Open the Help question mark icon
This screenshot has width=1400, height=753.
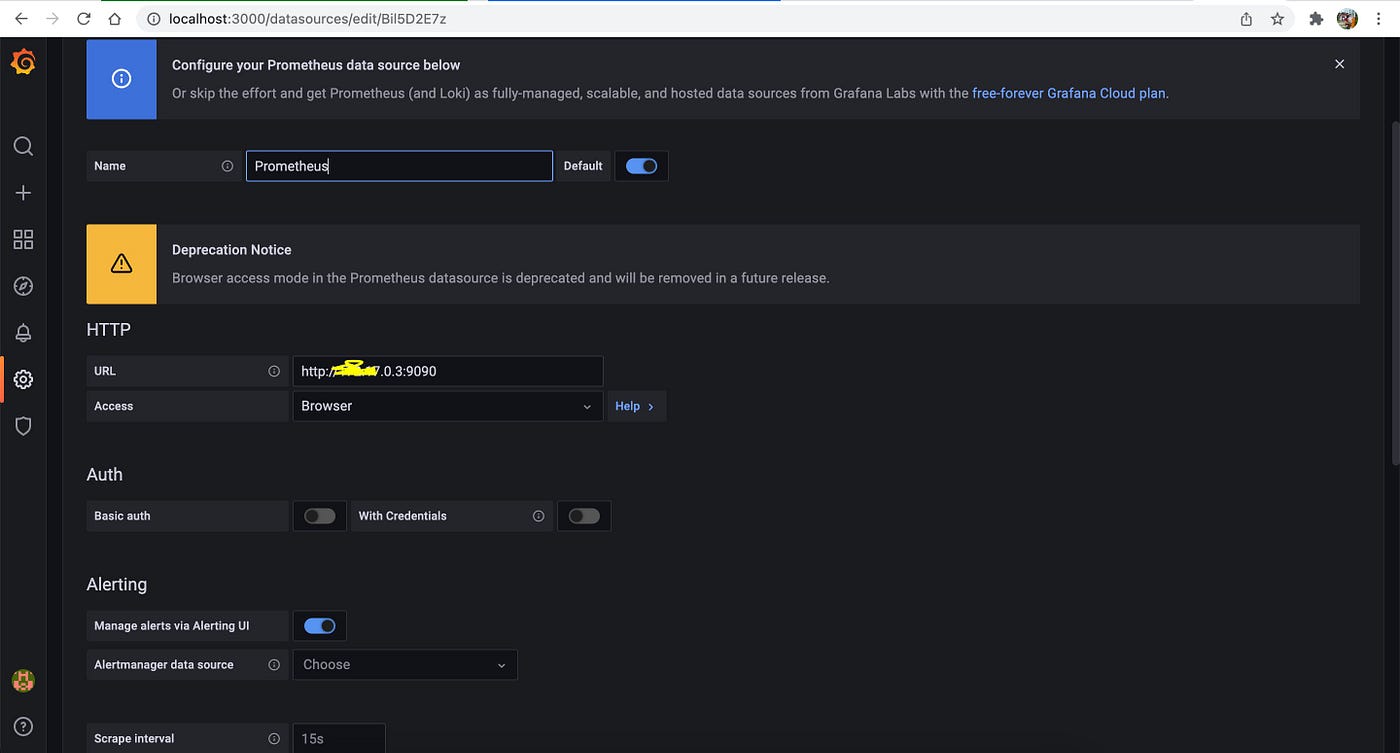tap(23, 726)
